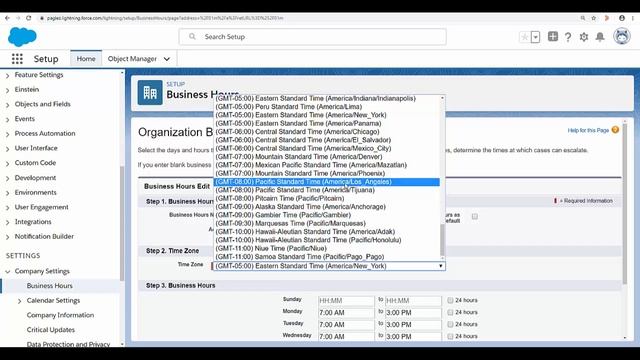Open Company Information in sidebar
The width and height of the screenshot is (640, 360).
[60, 315]
